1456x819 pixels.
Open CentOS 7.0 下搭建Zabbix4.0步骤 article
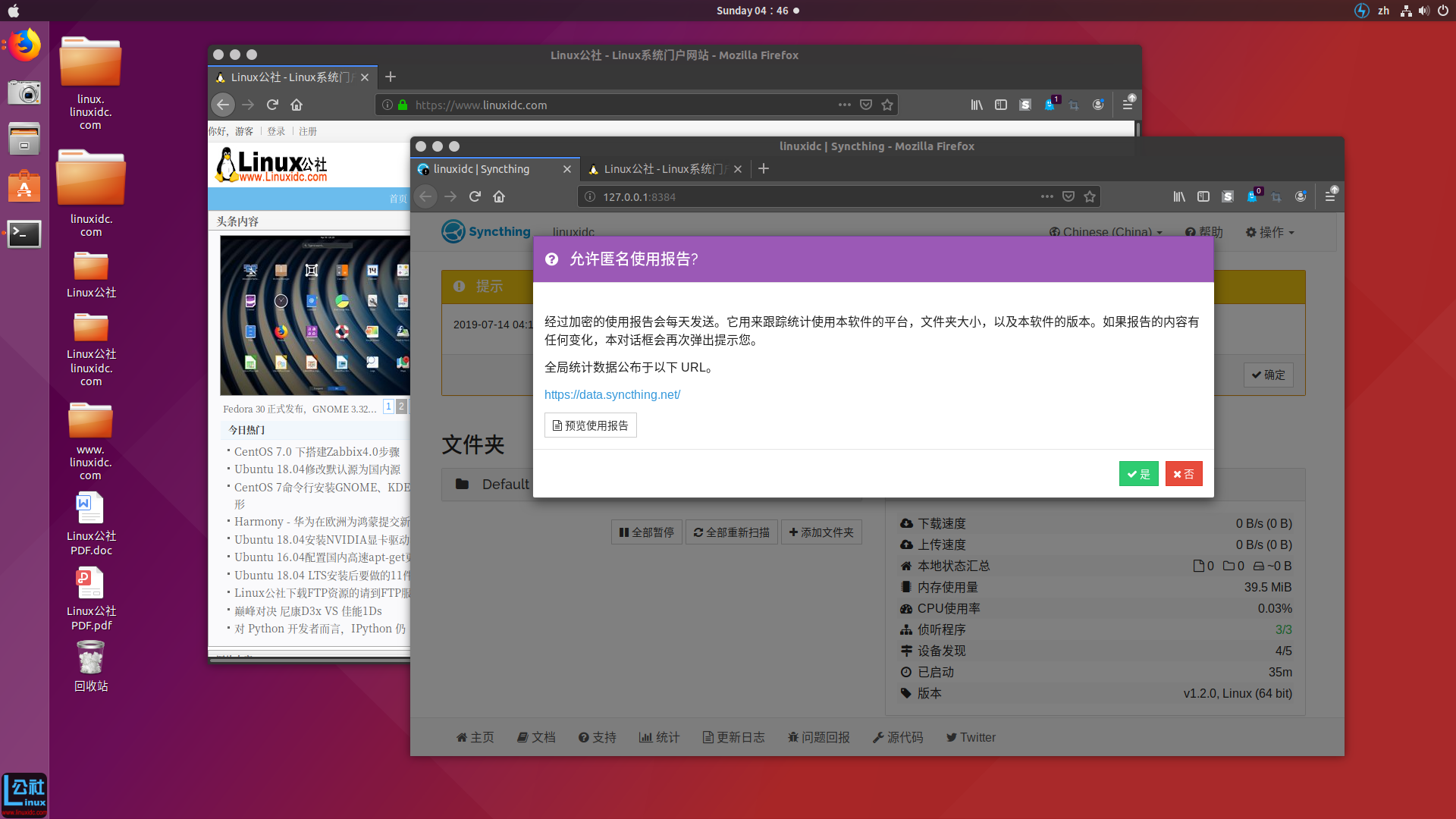tap(316, 452)
